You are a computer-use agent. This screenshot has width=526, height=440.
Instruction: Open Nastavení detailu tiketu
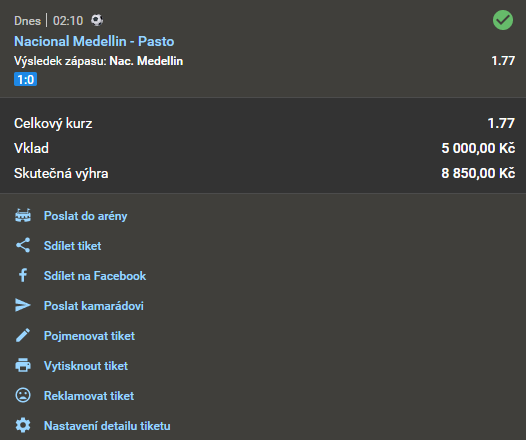(107, 426)
